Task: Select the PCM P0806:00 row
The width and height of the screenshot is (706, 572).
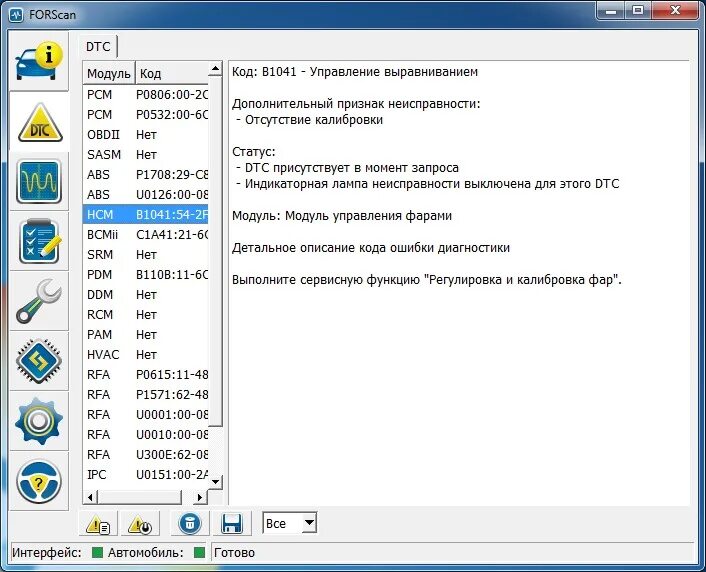Action: (x=146, y=95)
